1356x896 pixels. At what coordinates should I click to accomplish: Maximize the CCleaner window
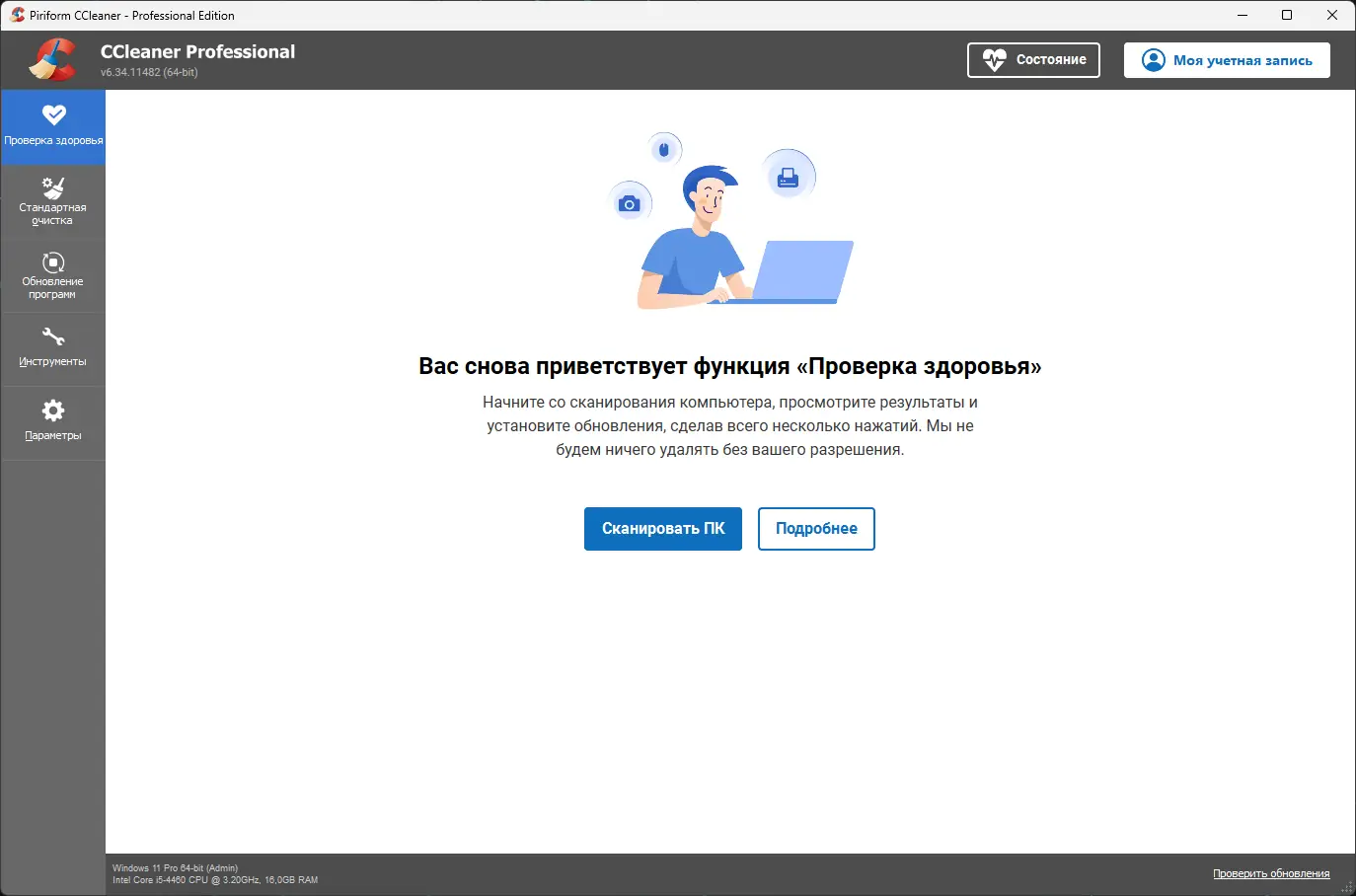pos(1287,15)
